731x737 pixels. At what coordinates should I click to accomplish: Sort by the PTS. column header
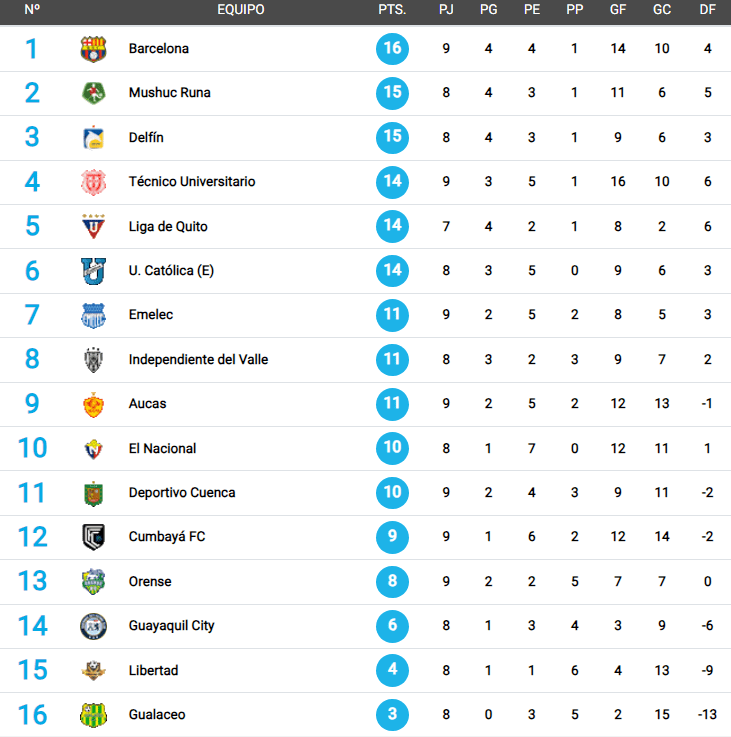392,9
